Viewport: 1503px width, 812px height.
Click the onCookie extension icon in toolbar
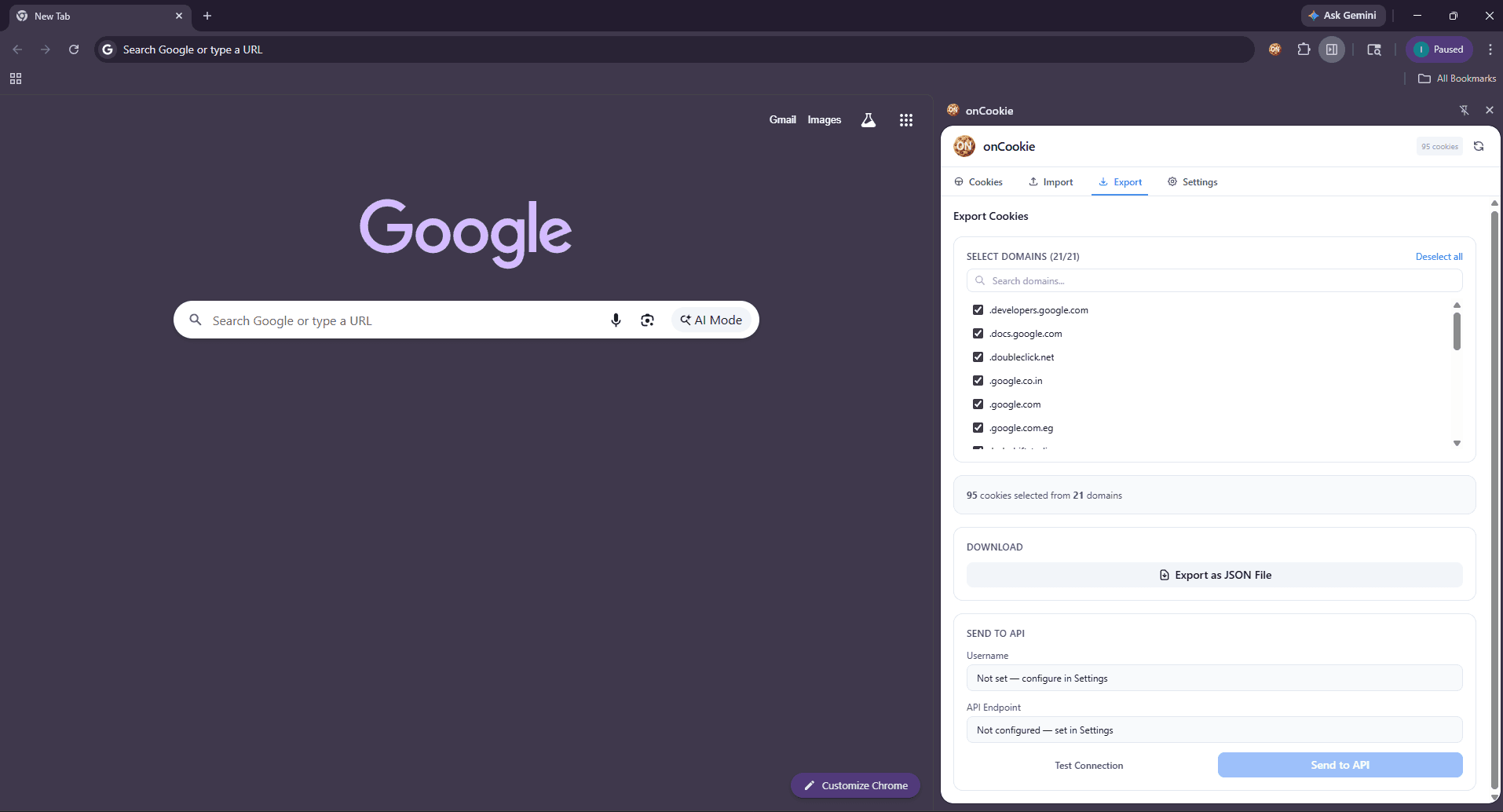(x=1274, y=49)
